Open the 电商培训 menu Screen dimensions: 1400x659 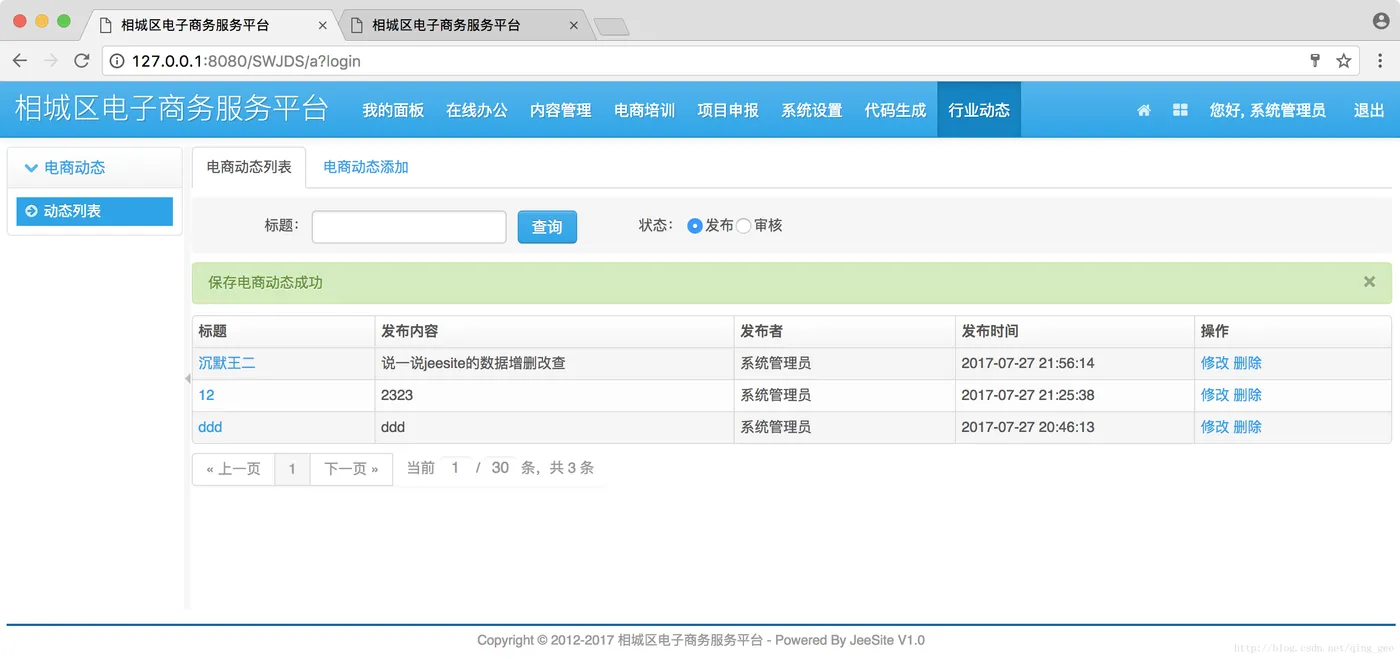coord(644,110)
